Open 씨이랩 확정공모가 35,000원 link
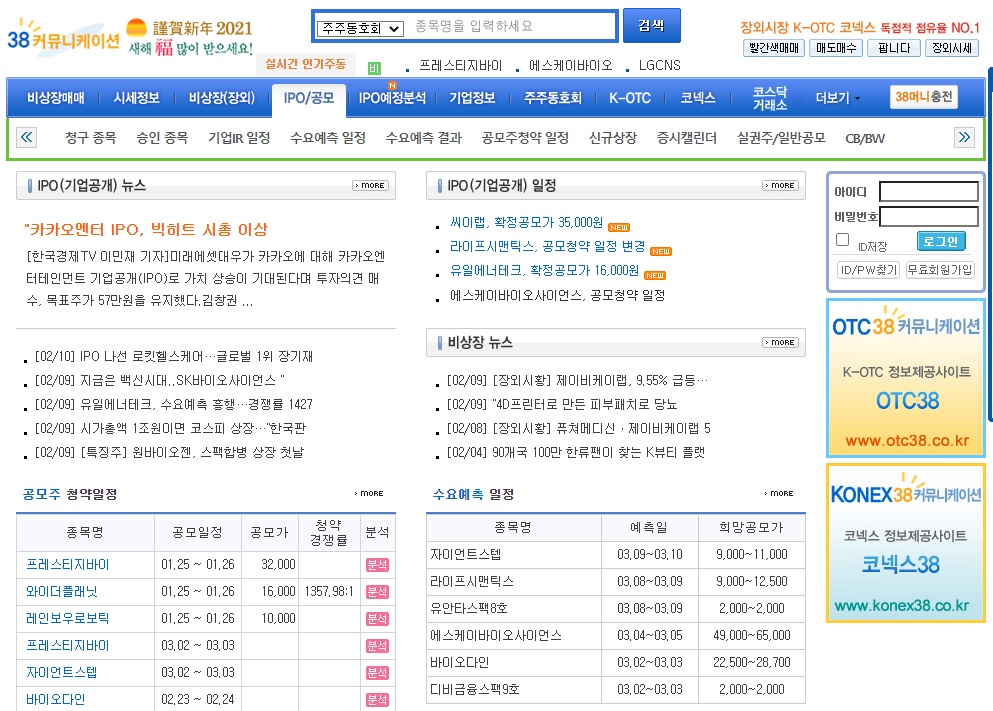 pyautogui.click(x=526, y=223)
